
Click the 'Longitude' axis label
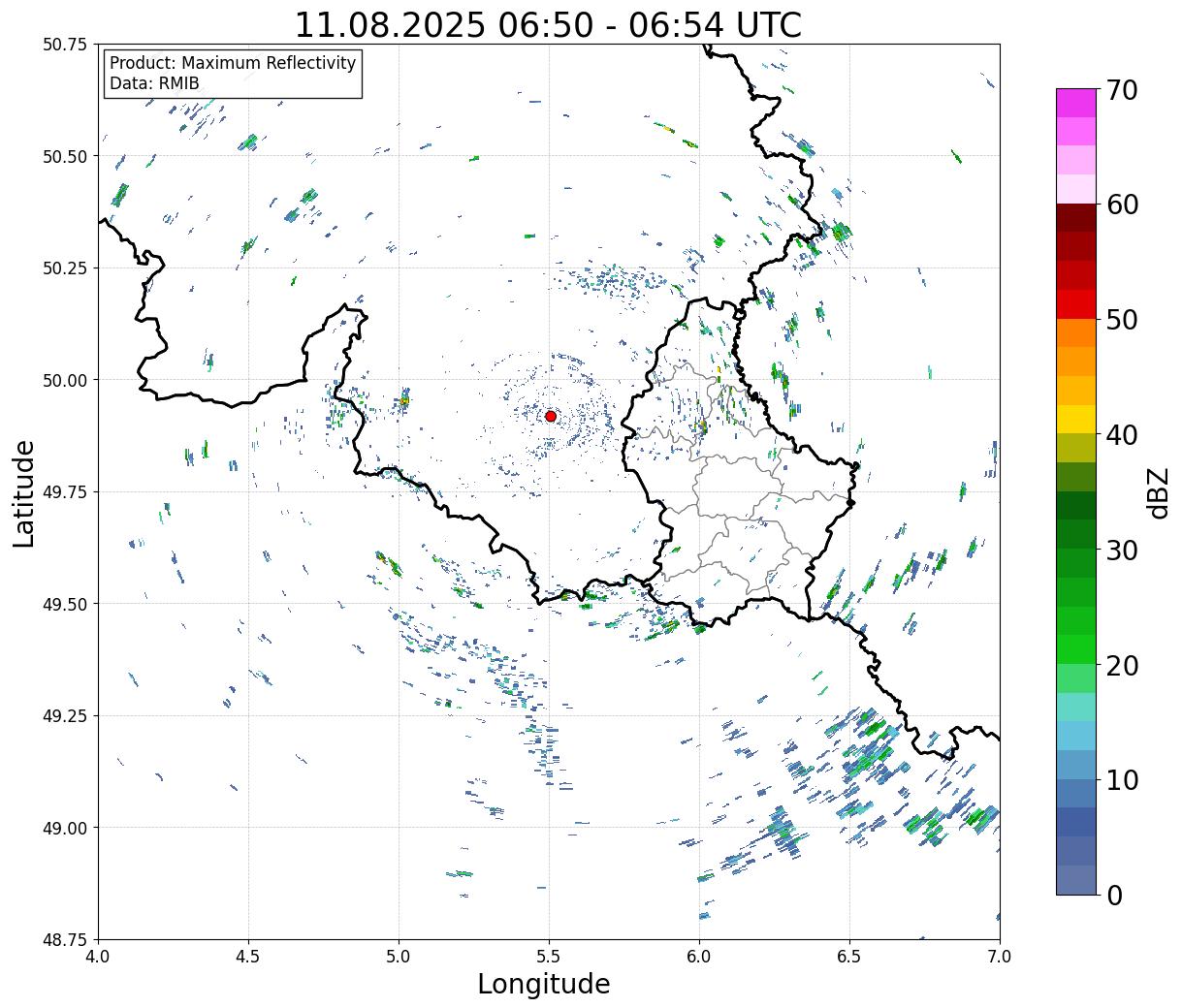[544, 984]
